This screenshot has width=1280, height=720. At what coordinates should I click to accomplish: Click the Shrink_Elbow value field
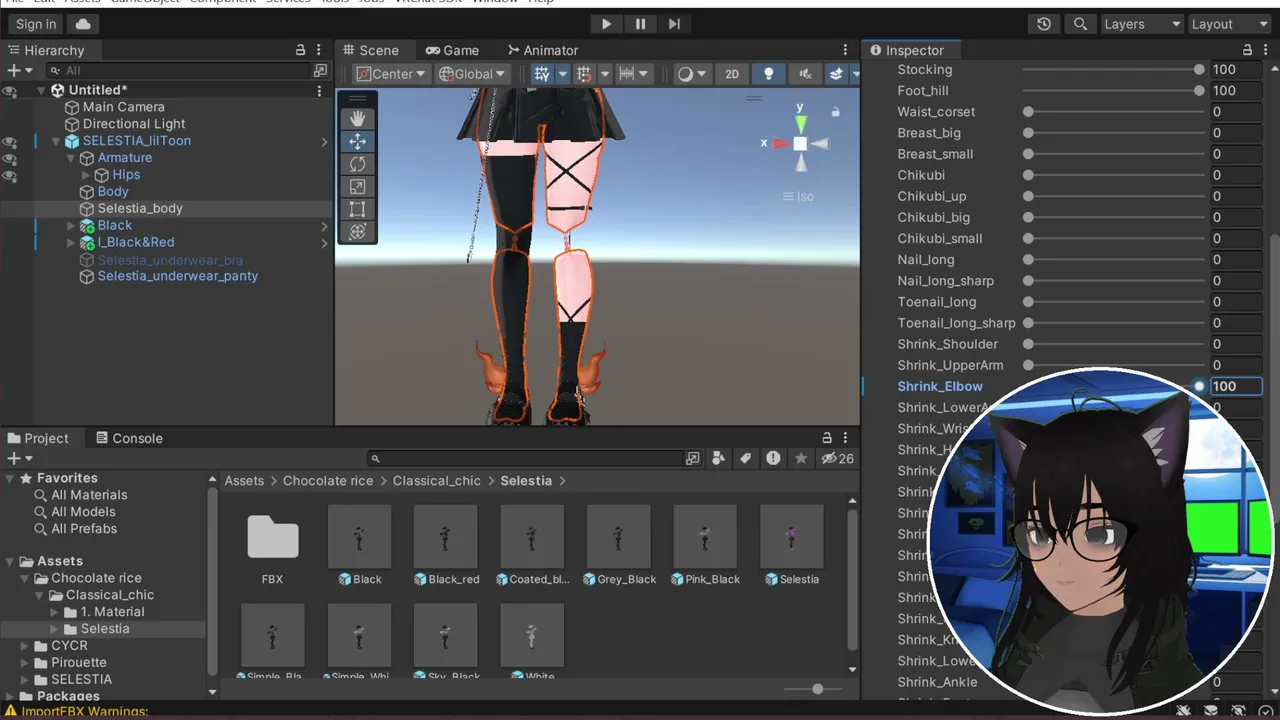(1236, 386)
